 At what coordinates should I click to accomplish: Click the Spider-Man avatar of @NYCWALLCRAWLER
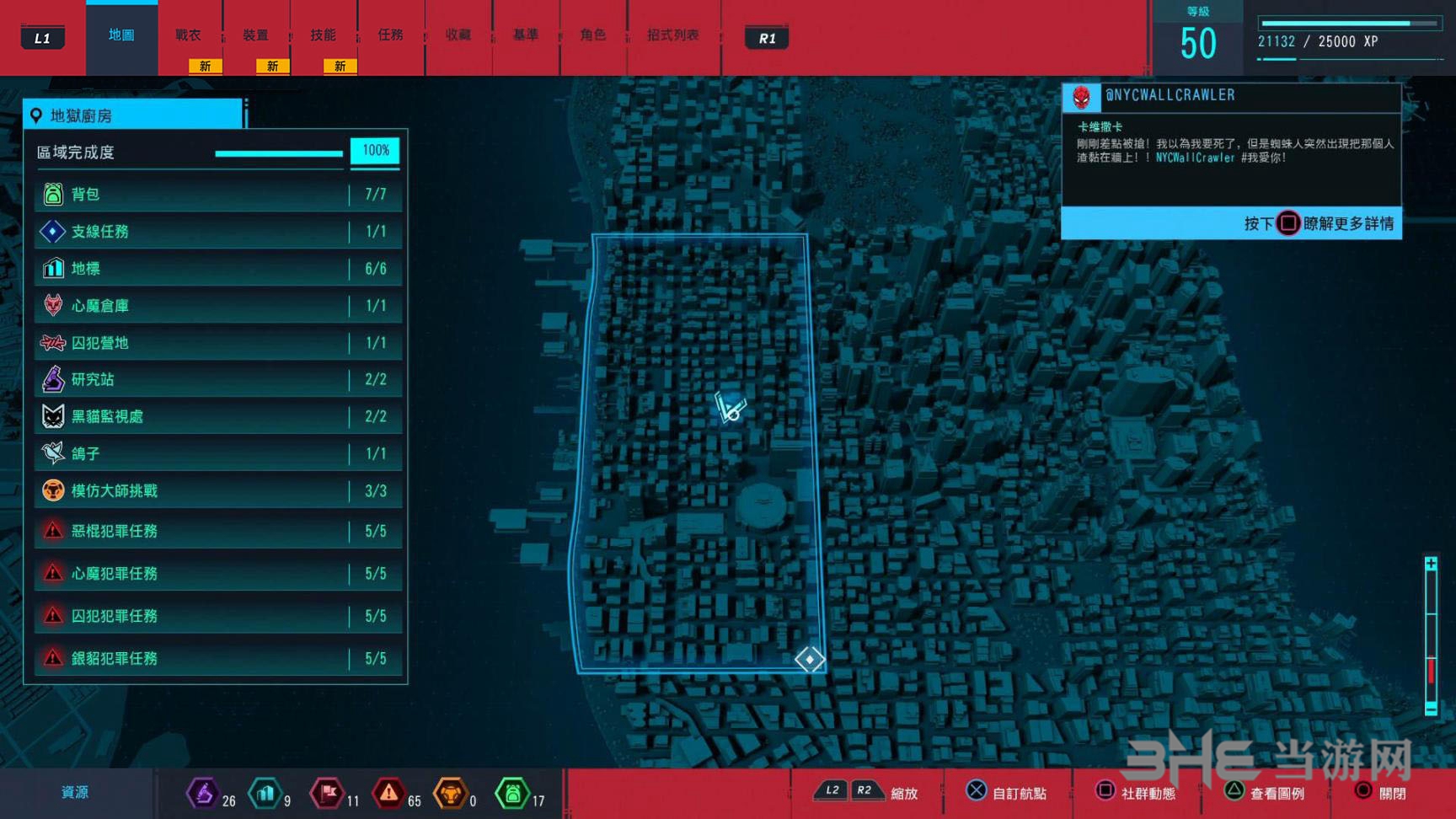coord(1081,98)
